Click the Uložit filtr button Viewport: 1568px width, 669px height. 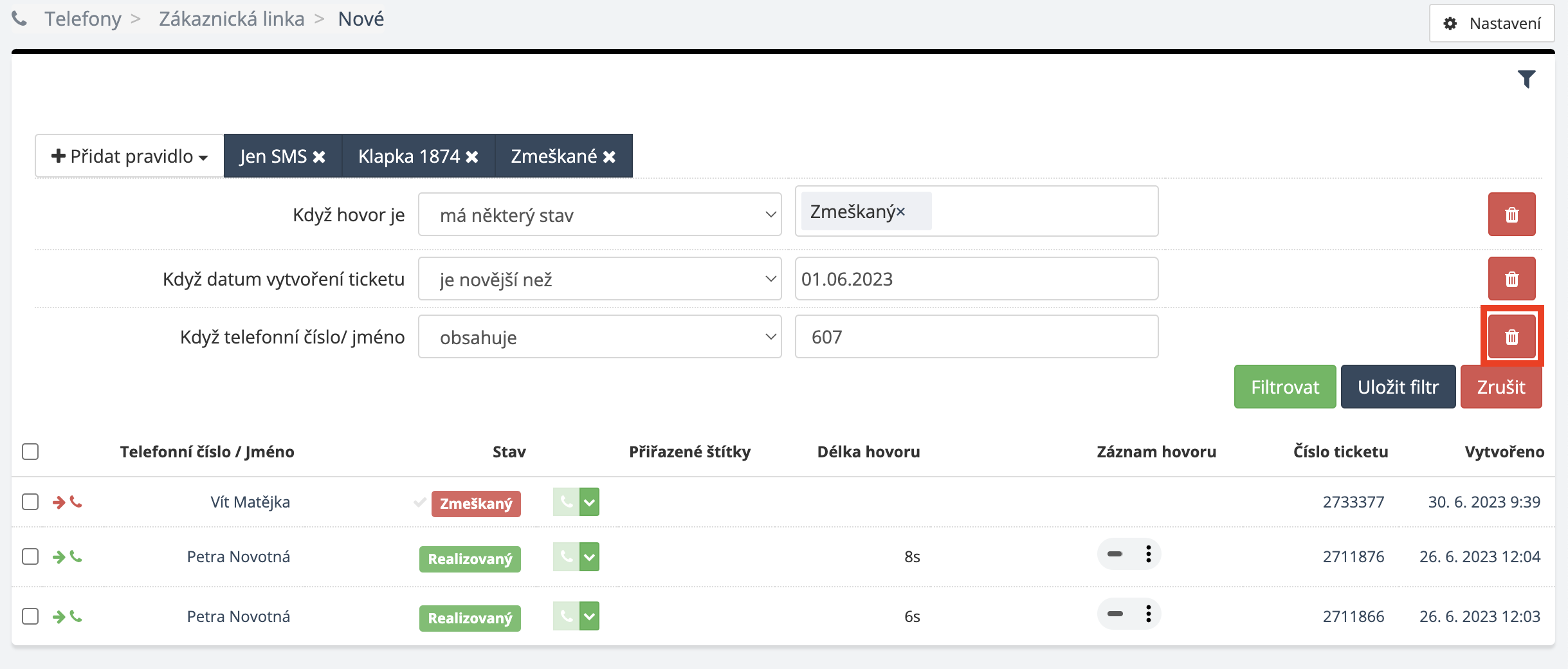tap(1398, 387)
